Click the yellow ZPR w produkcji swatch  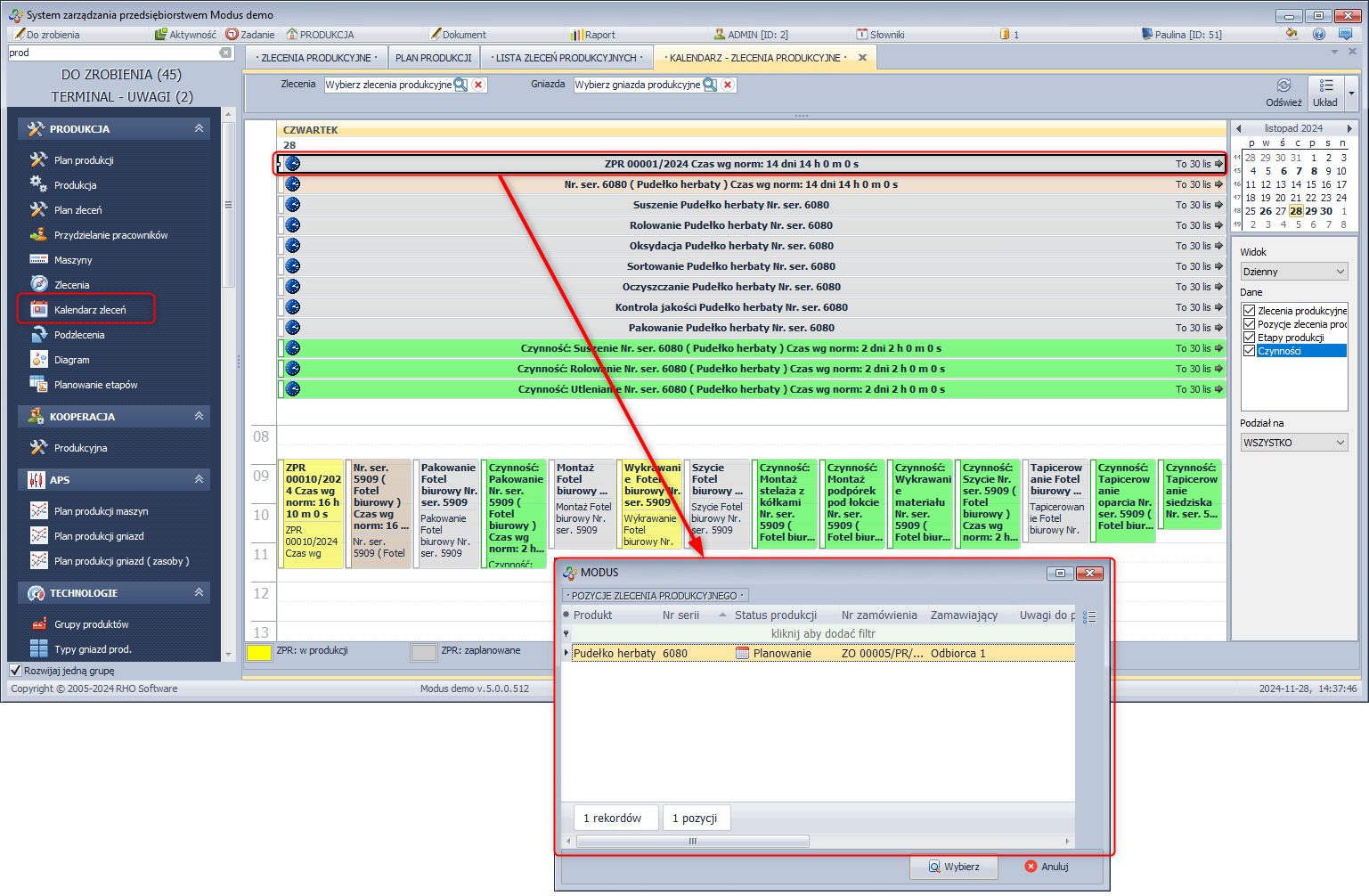(258, 652)
